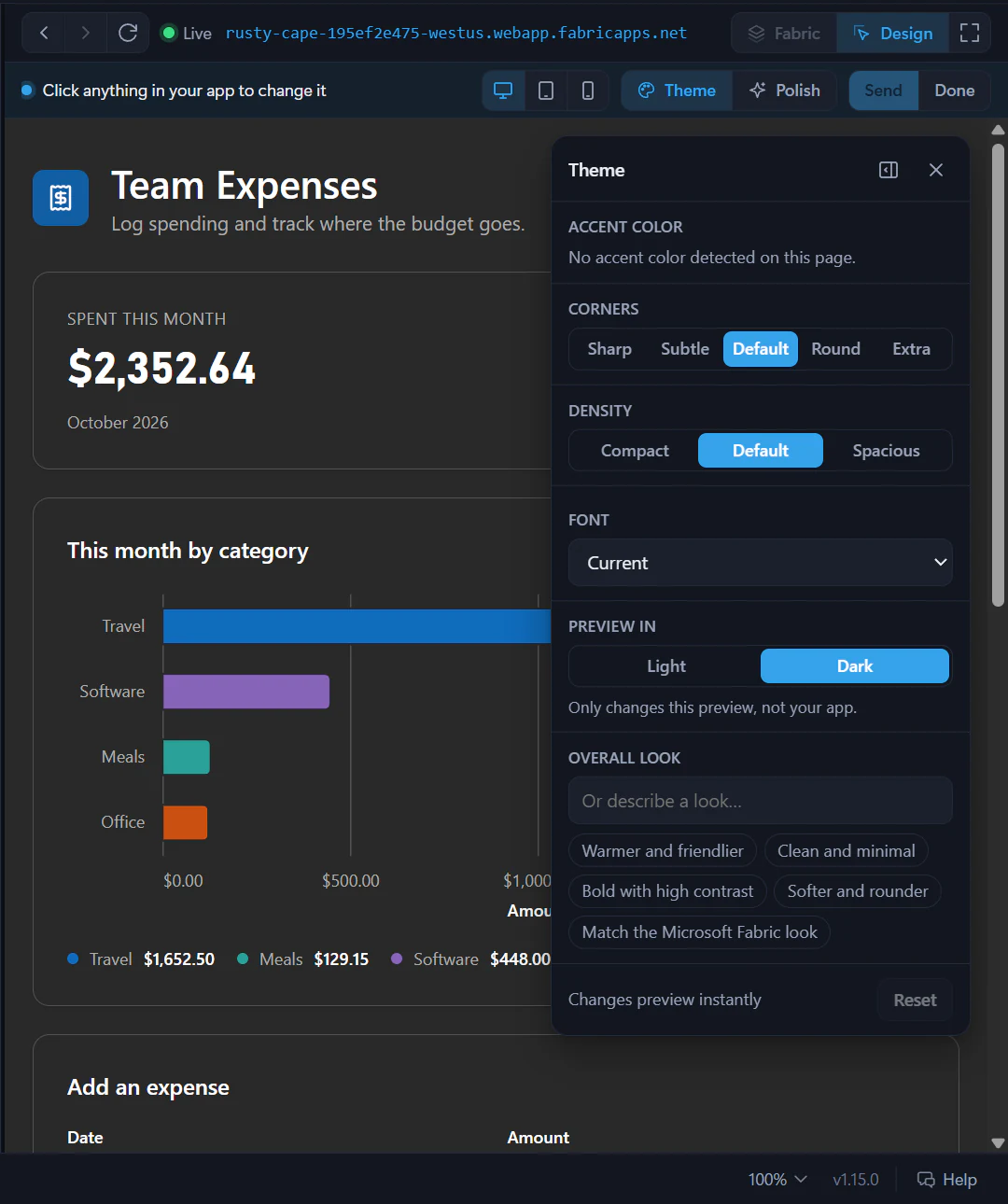Click the Team Expenses receipt logo icon
The width and height of the screenshot is (1008, 1204).
click(x=61, y=198)
